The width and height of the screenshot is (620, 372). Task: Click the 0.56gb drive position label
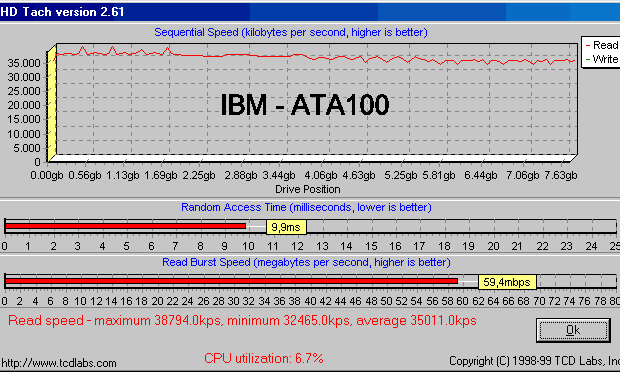85,175
